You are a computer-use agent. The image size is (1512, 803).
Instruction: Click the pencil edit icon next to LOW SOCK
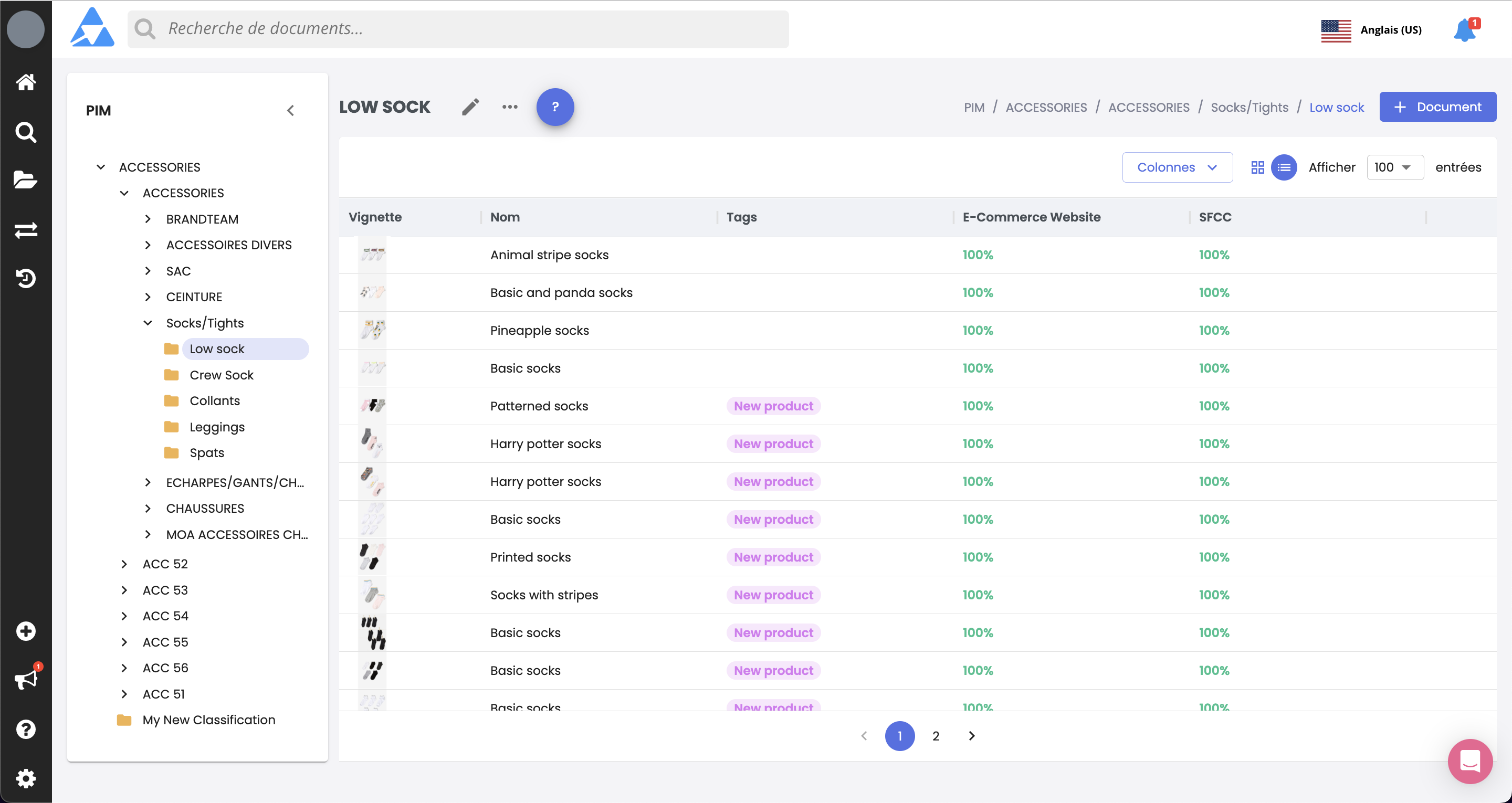tap(470, 107)
